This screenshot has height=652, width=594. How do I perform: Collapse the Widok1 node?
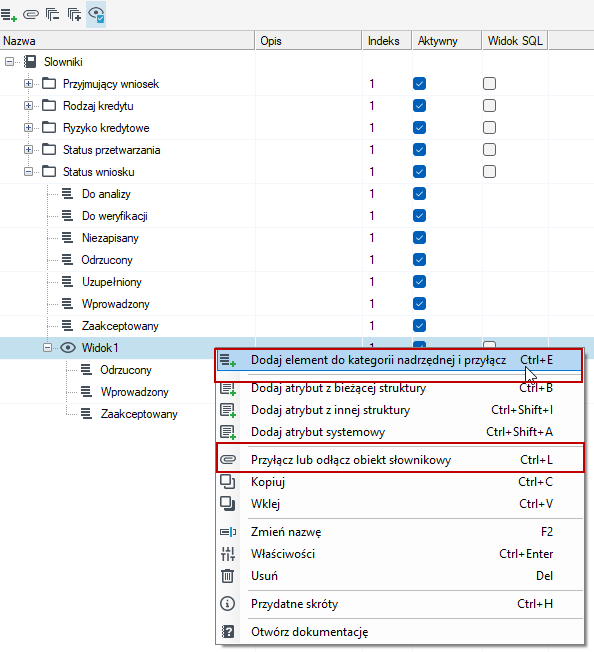coord(47,348)
